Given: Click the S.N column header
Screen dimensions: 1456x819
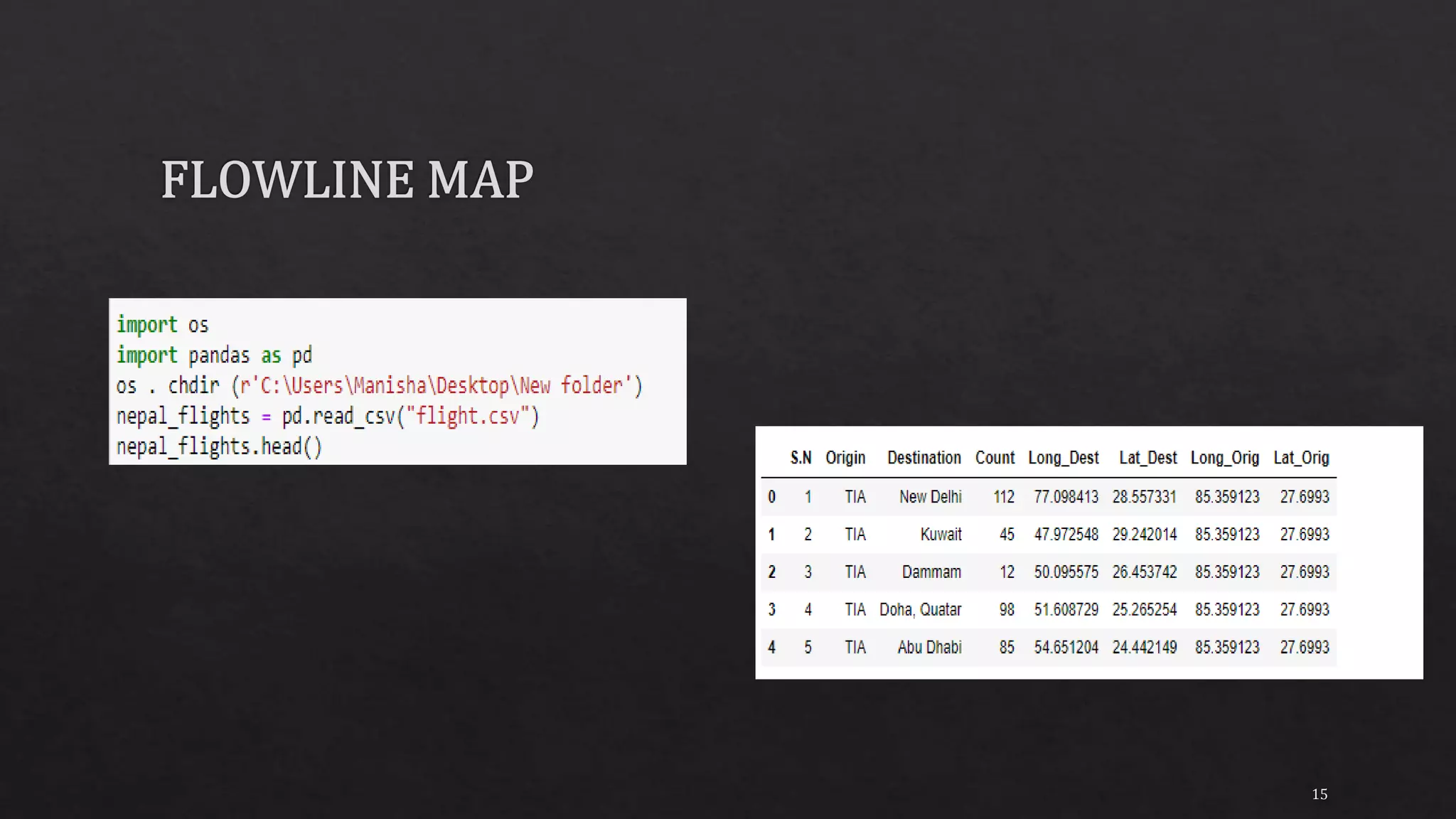Looking at the screenshot, I should [x=801, y=458].
